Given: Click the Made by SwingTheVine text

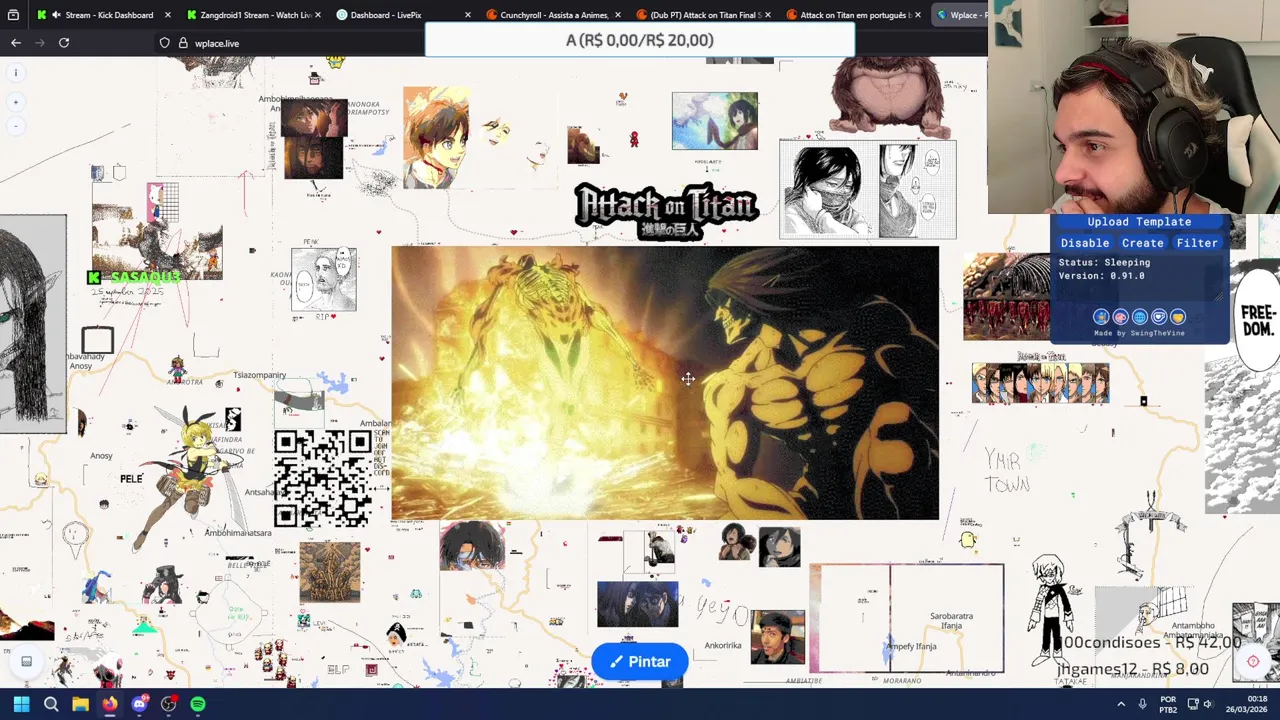Looking at the screenshot, I should 1139,333.
